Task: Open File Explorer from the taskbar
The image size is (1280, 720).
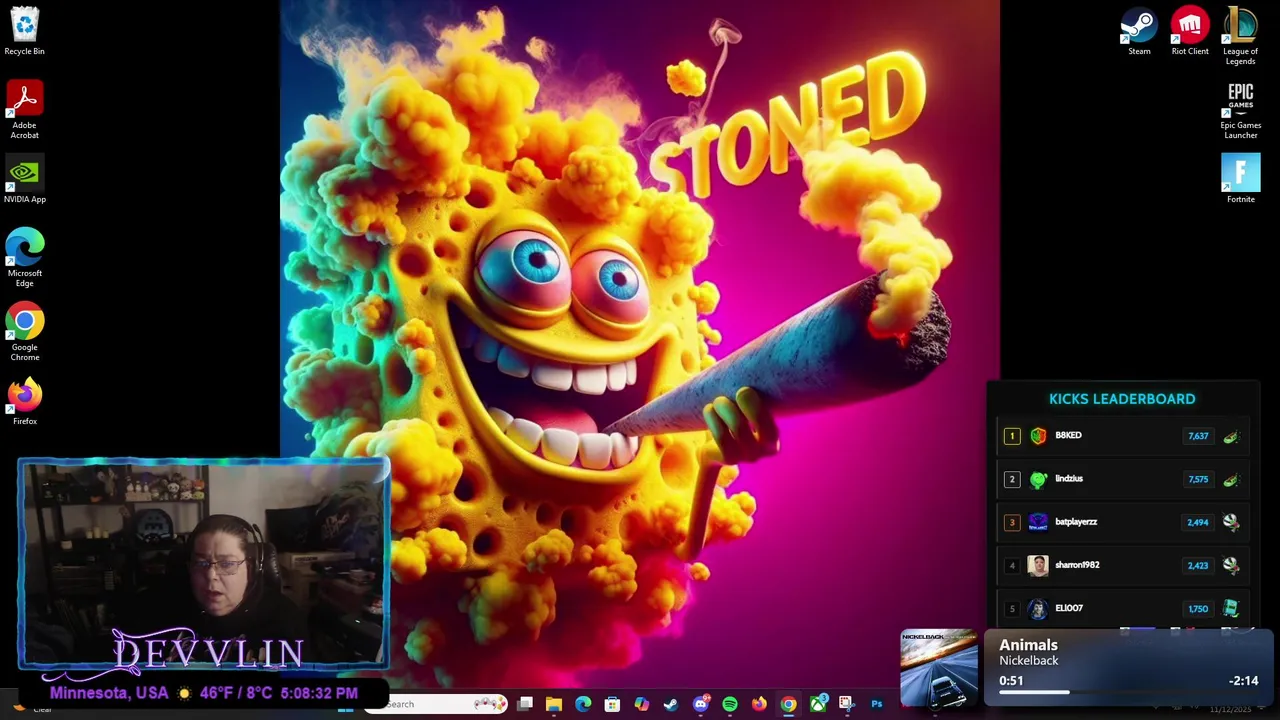Action: [x=554, y=704]
